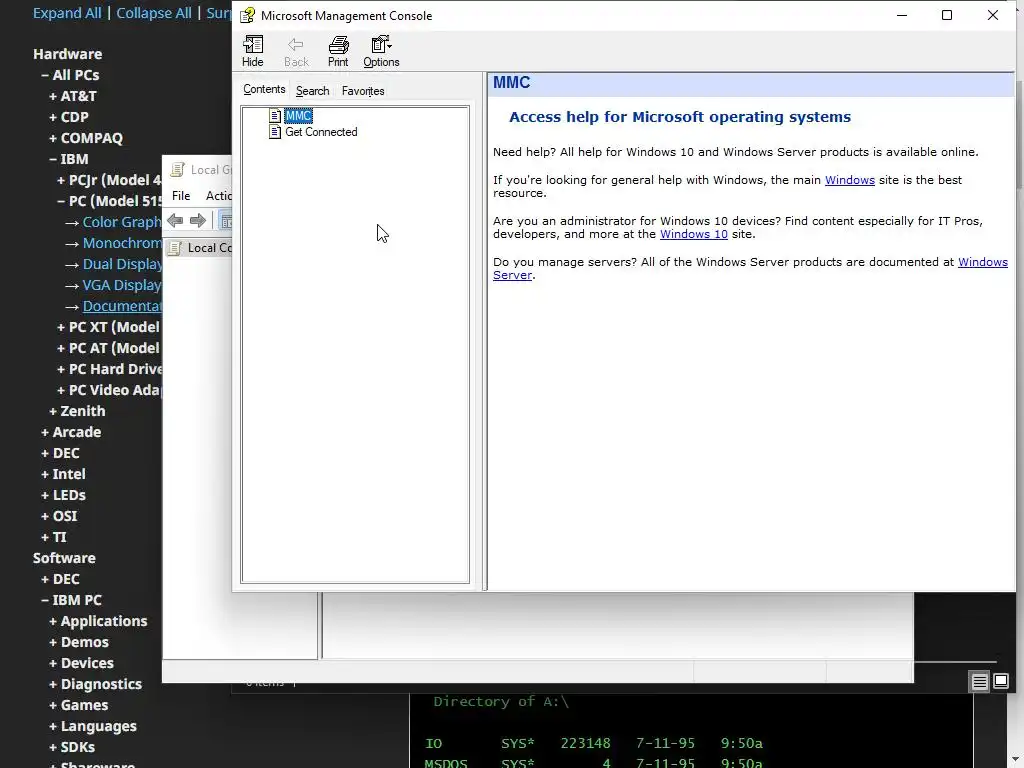
Task: Expand the Applications software node
Action: tap(98, 621)
